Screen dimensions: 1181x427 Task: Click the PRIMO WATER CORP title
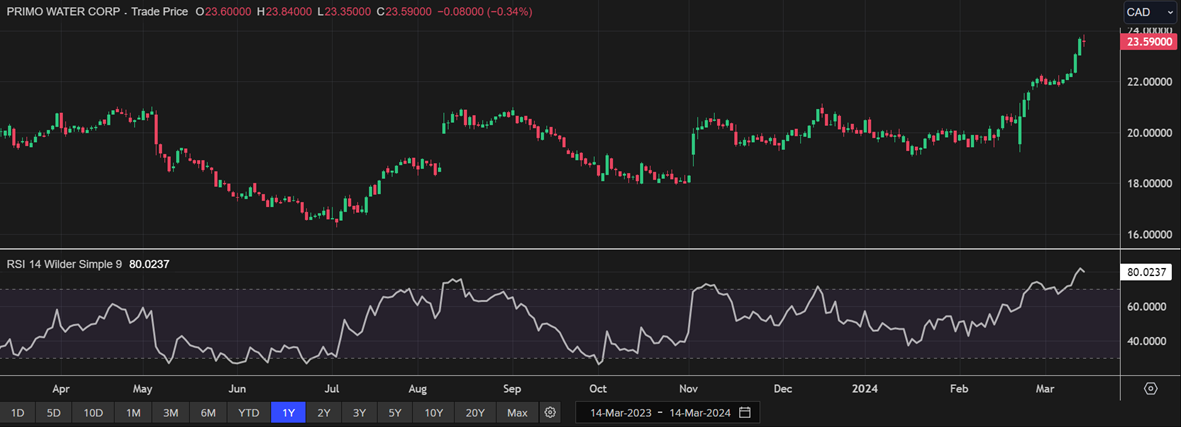click(63, 12)
